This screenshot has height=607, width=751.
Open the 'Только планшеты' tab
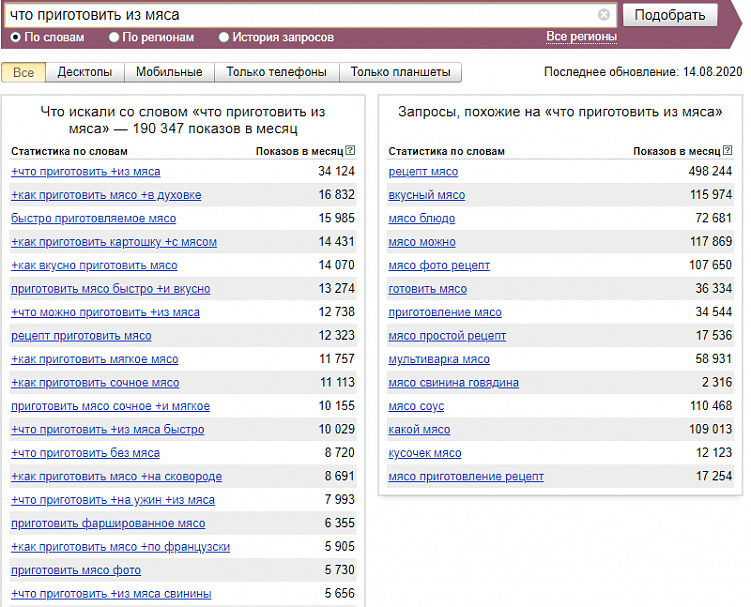(400, 72)
